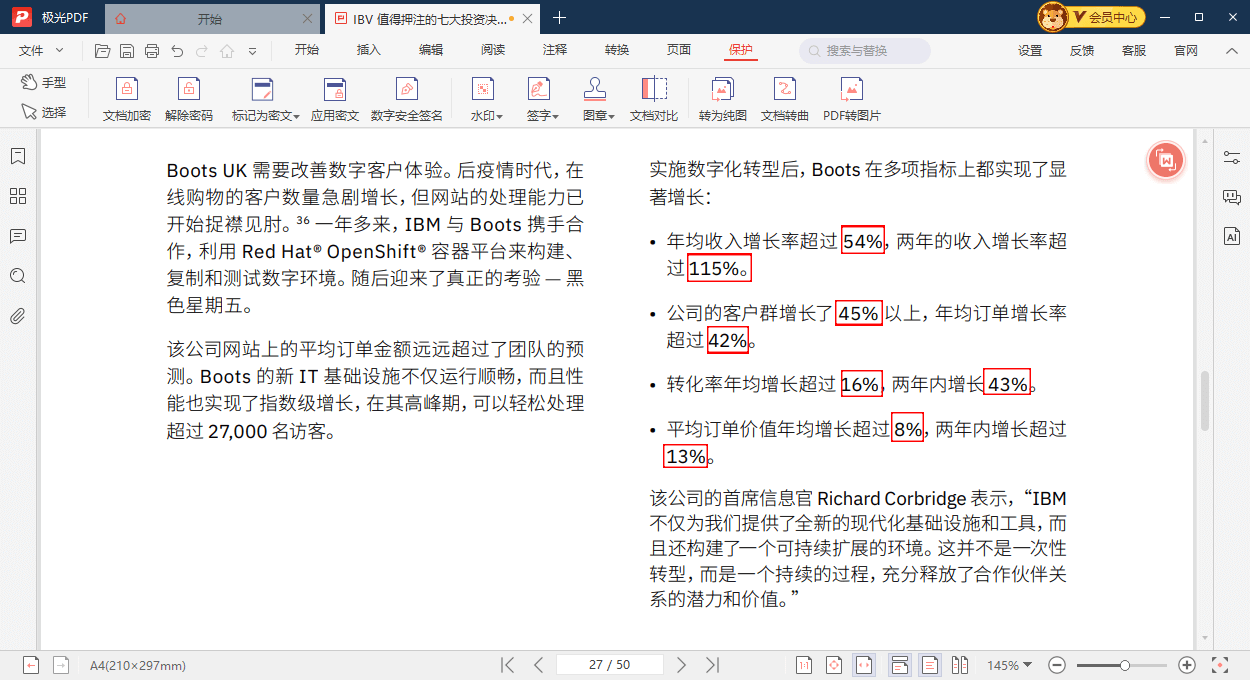Go to previous view arrow in status bar
The width and height of the screenshot is (1250, 680).
(x=31, y=665)
